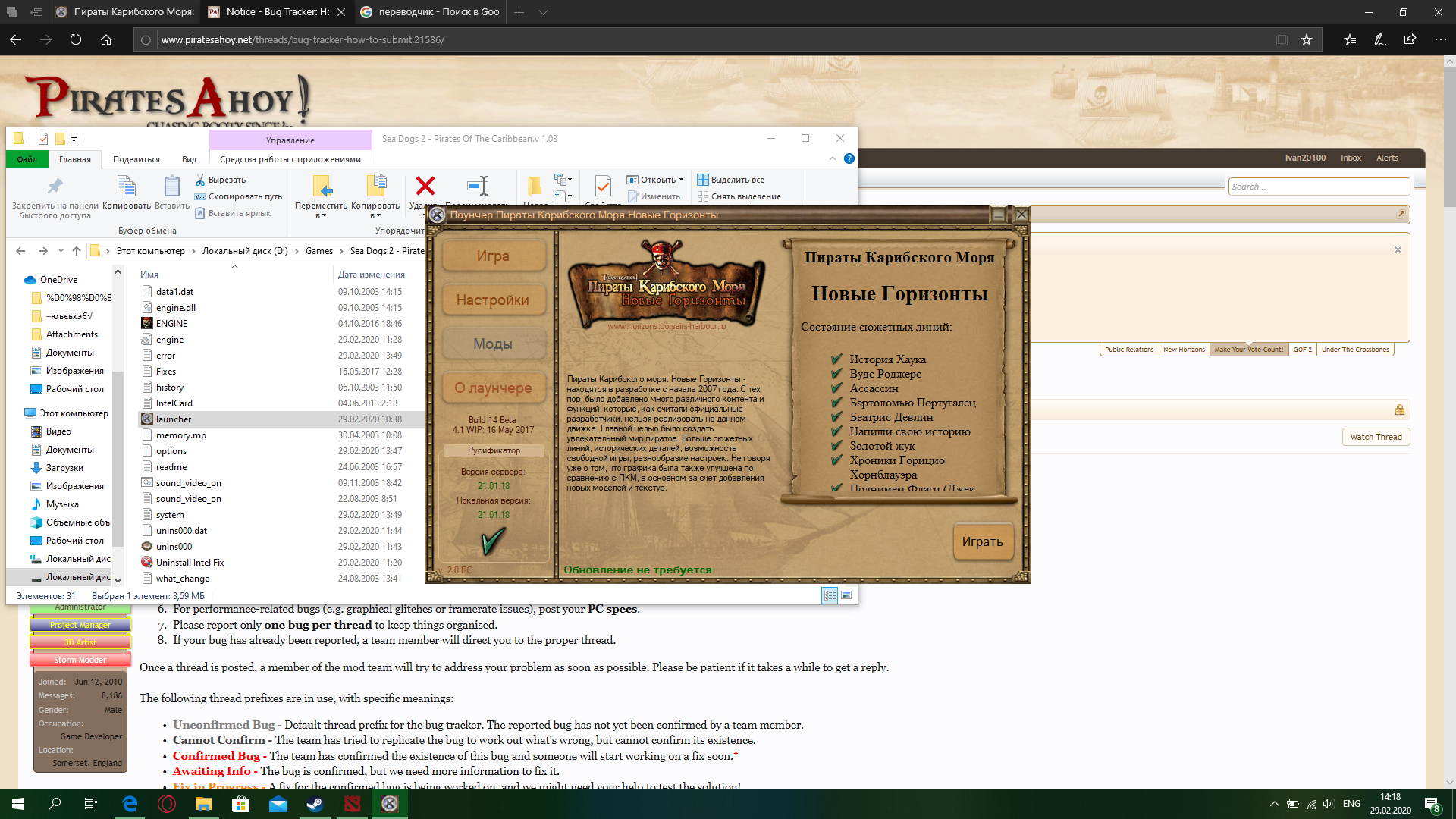
Task: Go to the browser home page
Action: 106,39
